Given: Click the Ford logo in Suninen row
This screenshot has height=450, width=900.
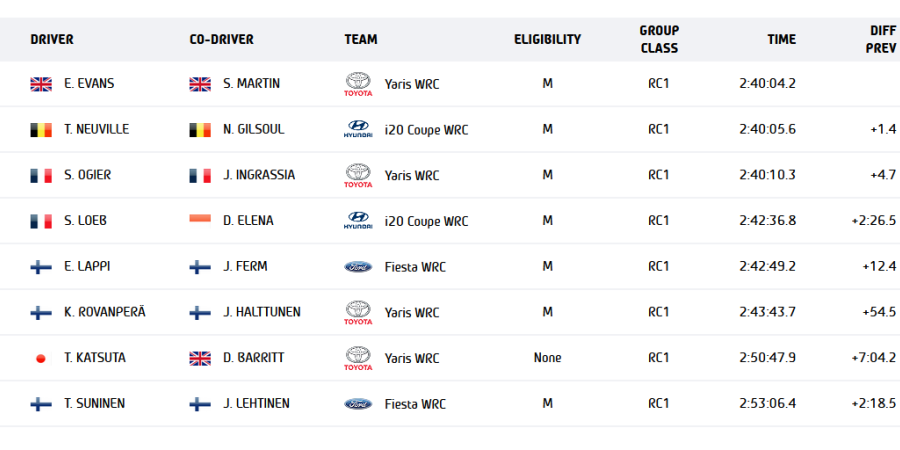Looking at the screenshot, I should click(357, 404).
